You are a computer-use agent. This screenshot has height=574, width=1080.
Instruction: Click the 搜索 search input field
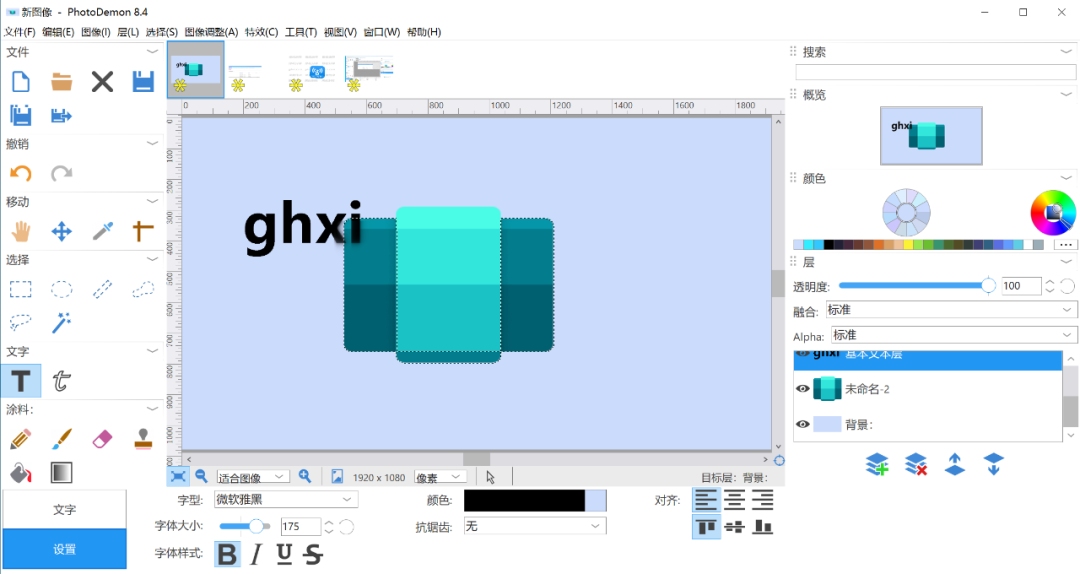935,72
